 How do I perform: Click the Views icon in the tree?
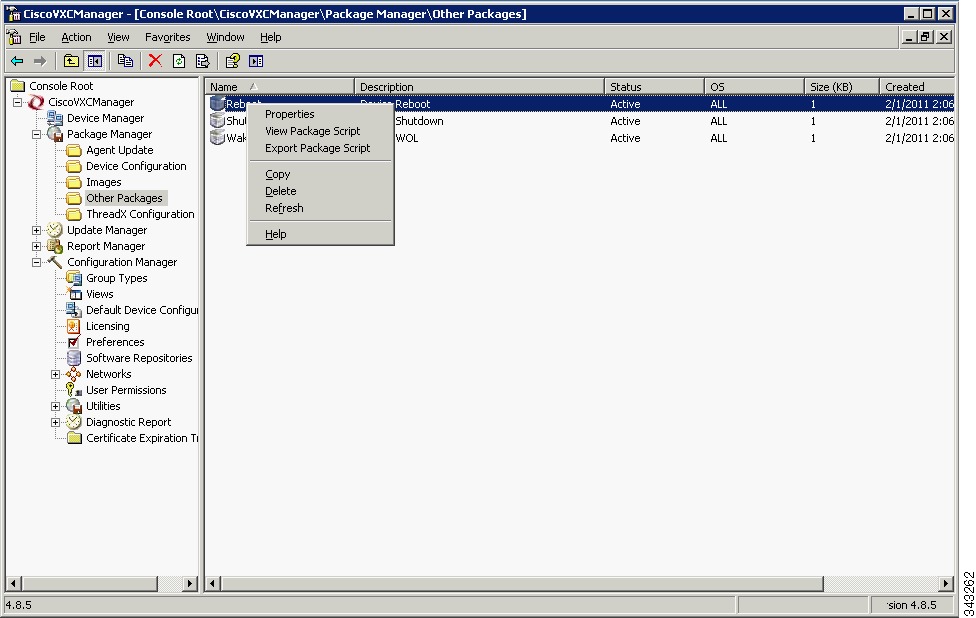[74, 294]
